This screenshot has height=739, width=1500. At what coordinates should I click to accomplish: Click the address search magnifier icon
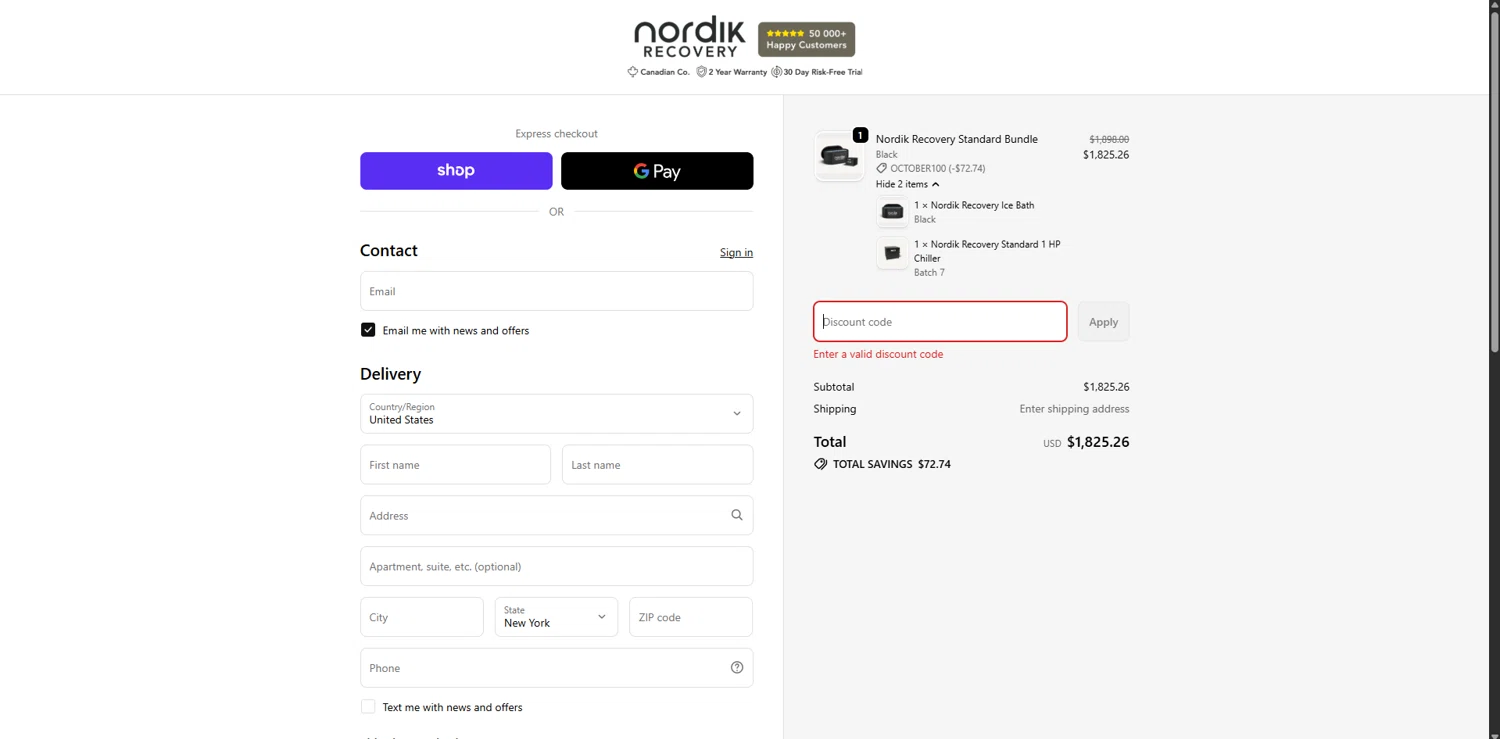tap(737, 515)
